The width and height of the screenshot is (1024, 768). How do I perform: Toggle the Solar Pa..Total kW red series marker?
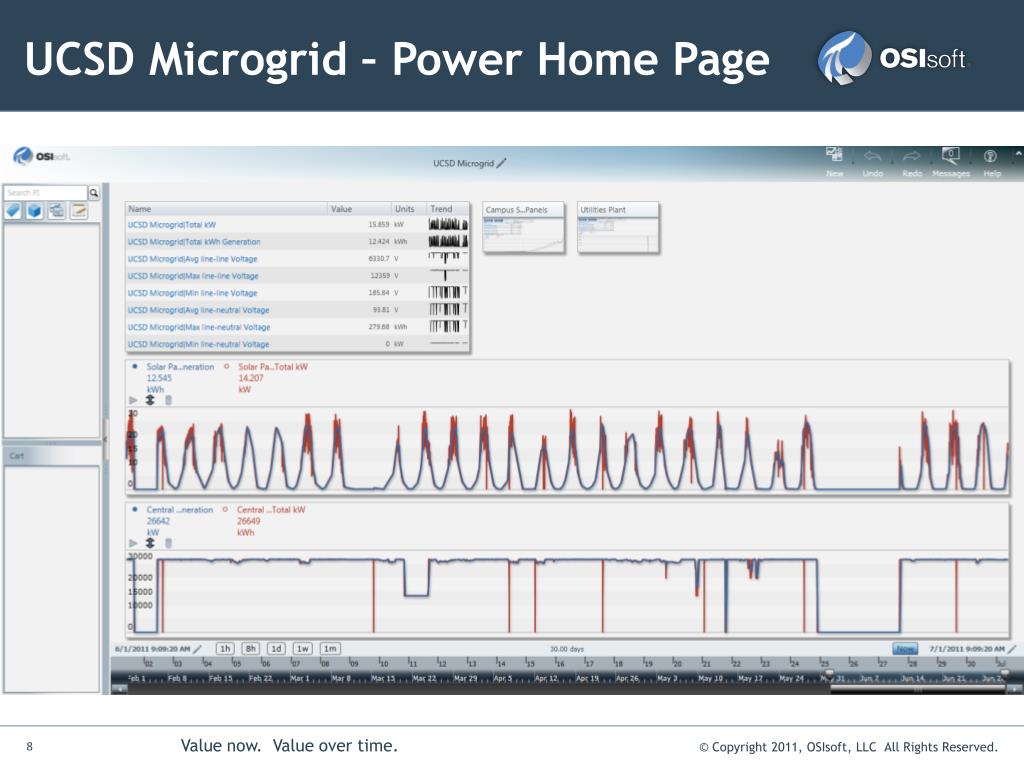tap(227, 366)
